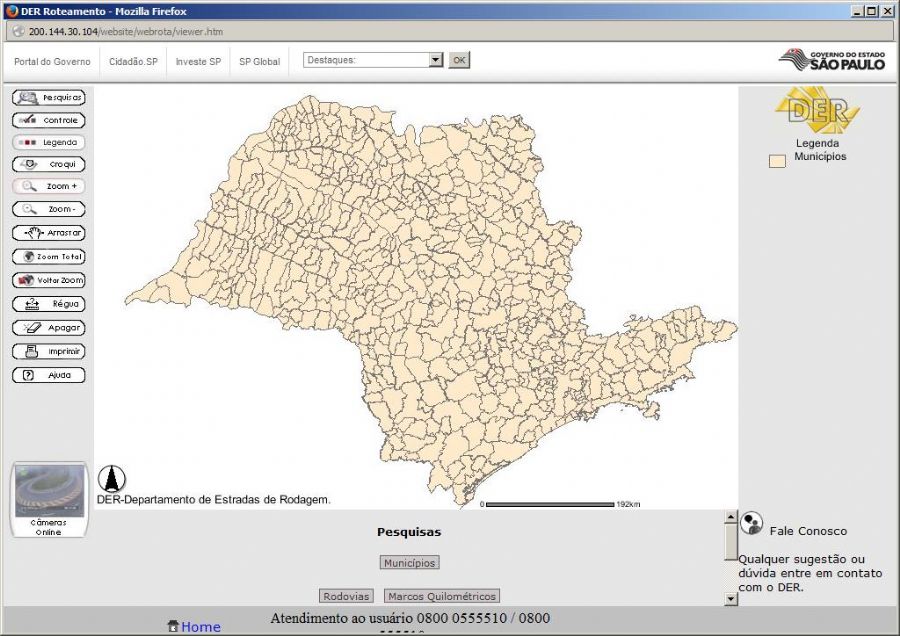Click the Municípios search button
The height and width of the screenshot is (636, 900).
(409, 563)
